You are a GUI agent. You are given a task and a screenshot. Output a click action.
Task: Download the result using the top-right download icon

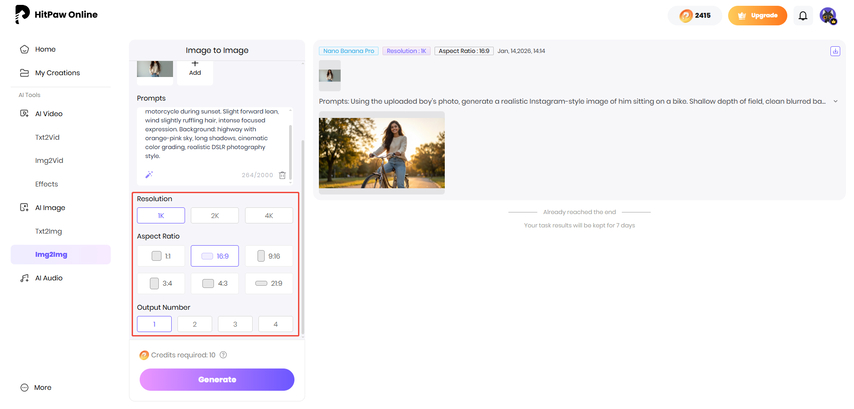pos(835,51)
